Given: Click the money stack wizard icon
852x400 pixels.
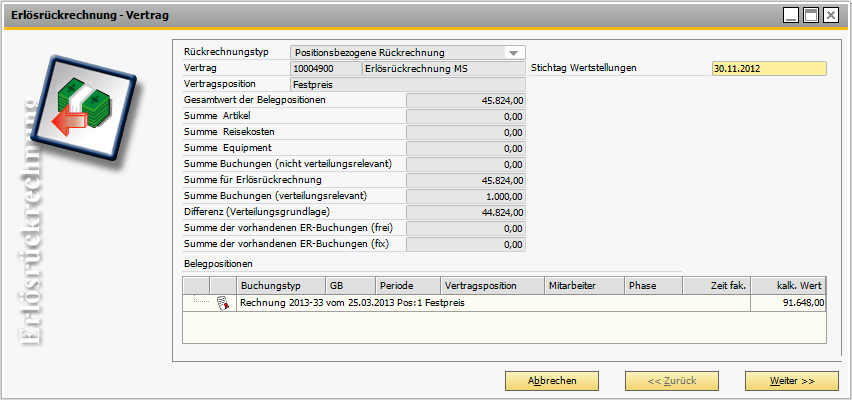Looking at the screenshot, I should 82,110.
